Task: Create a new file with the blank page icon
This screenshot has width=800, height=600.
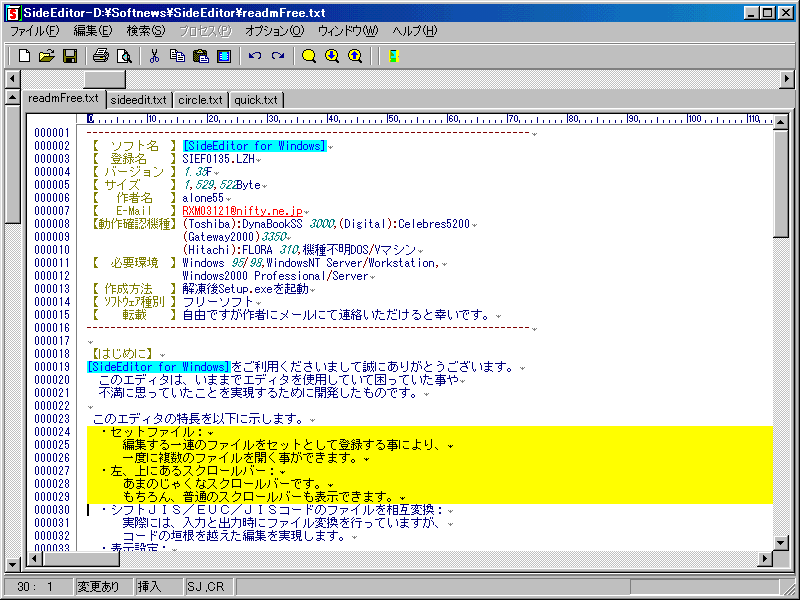Action: click(x=23, y=56)
